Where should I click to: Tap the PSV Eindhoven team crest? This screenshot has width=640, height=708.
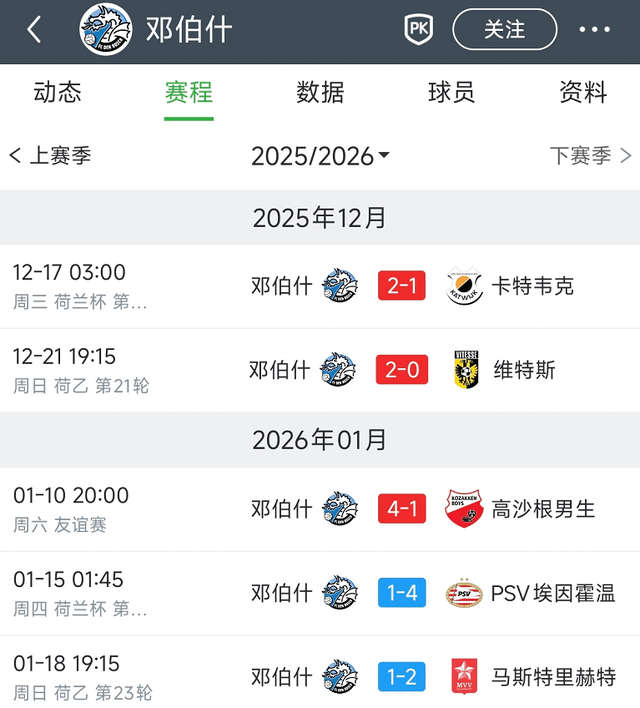click(464, 593)
